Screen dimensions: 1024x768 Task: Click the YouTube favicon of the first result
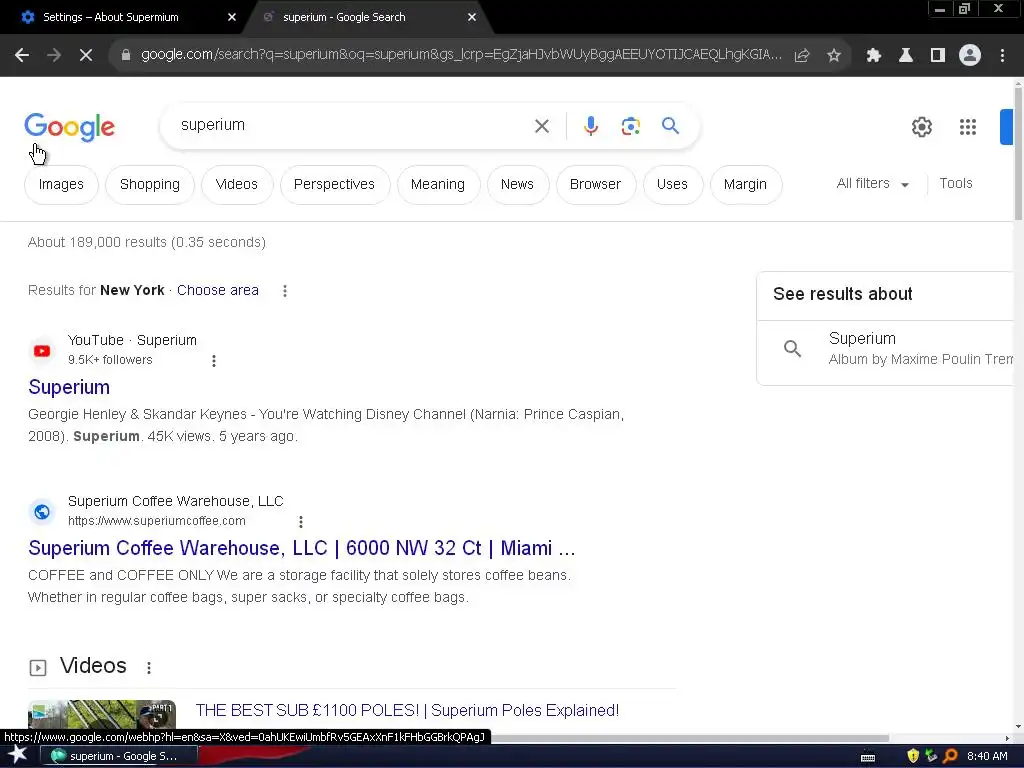(42, 351)
